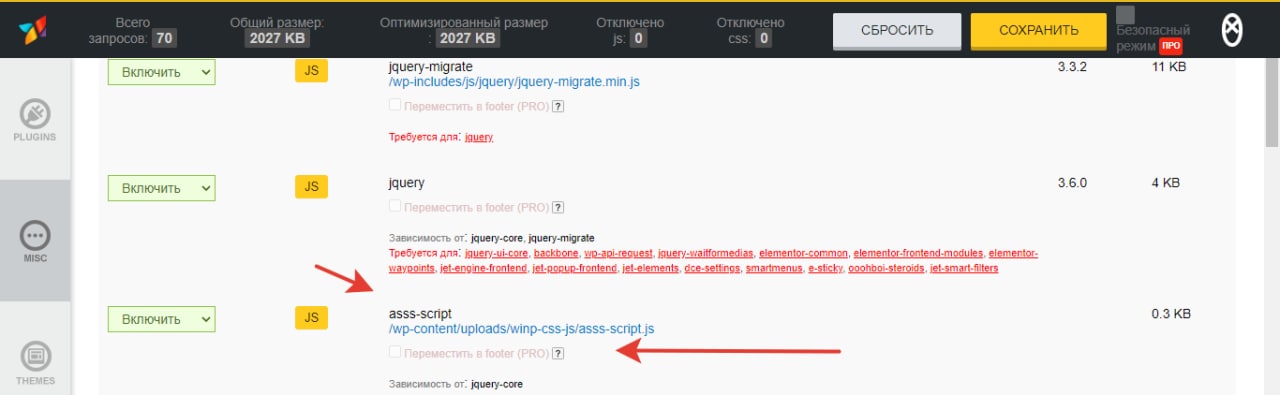
Task: Click the jet-engine-frontend link
Action: point(484,268)
